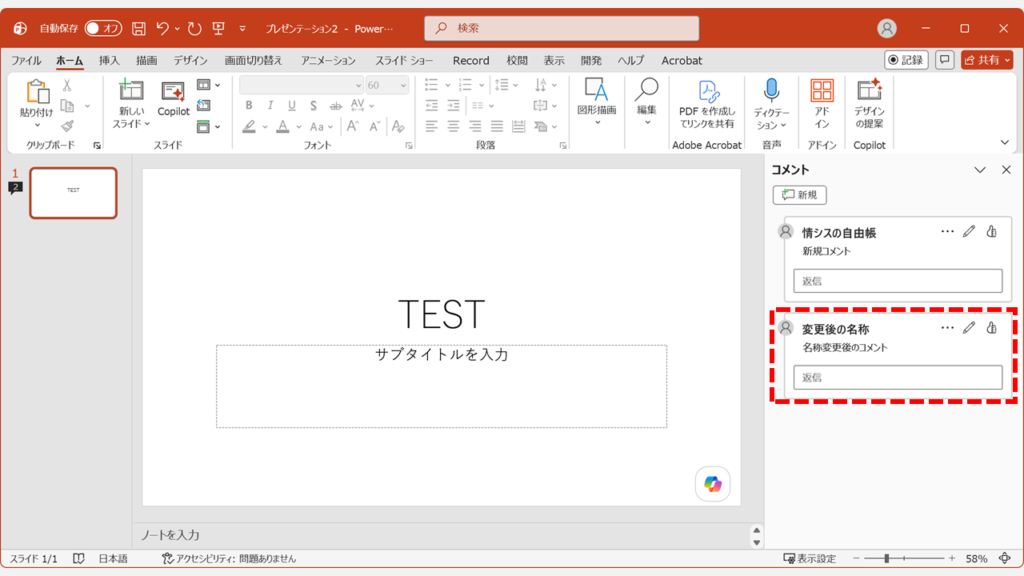The height and width of the screenshot is (576, 1024).
Task: Click the account profile icon
Action: [x=887, y=28]
